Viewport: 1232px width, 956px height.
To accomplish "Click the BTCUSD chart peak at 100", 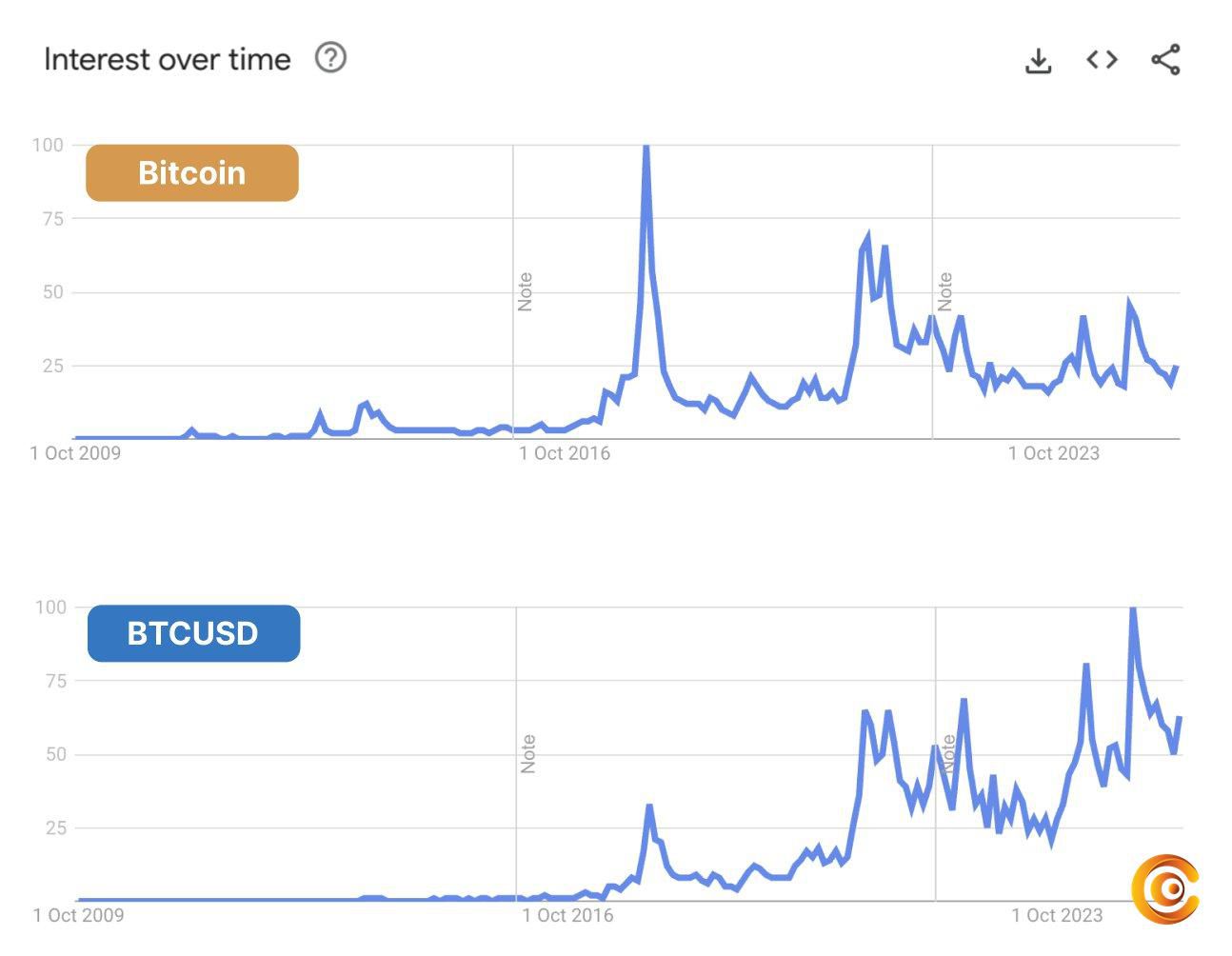I will 1132,609.
